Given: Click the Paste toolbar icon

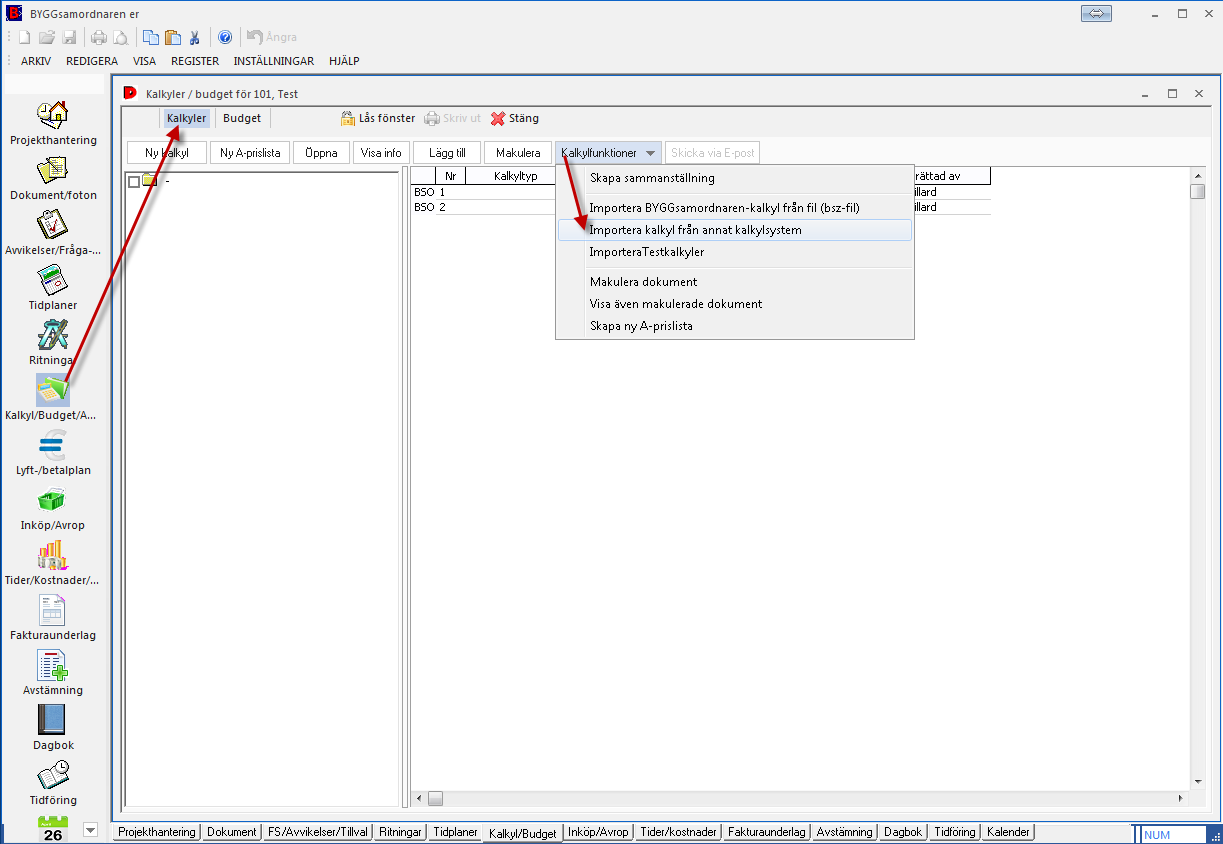Looking at the screenshot, I should [x=173, y=37].
